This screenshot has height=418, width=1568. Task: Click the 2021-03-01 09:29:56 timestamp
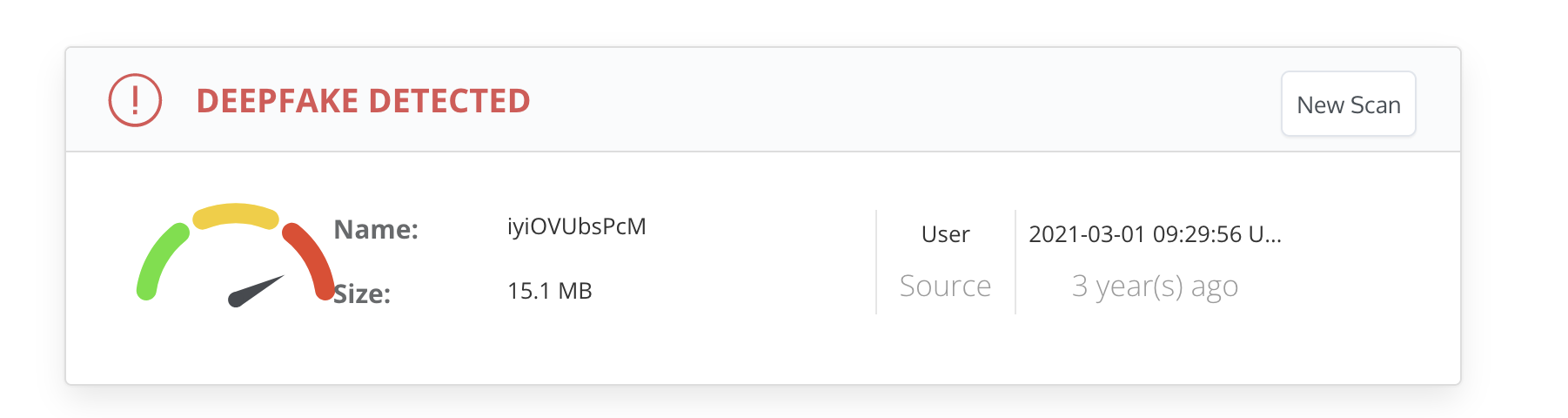1135,234
